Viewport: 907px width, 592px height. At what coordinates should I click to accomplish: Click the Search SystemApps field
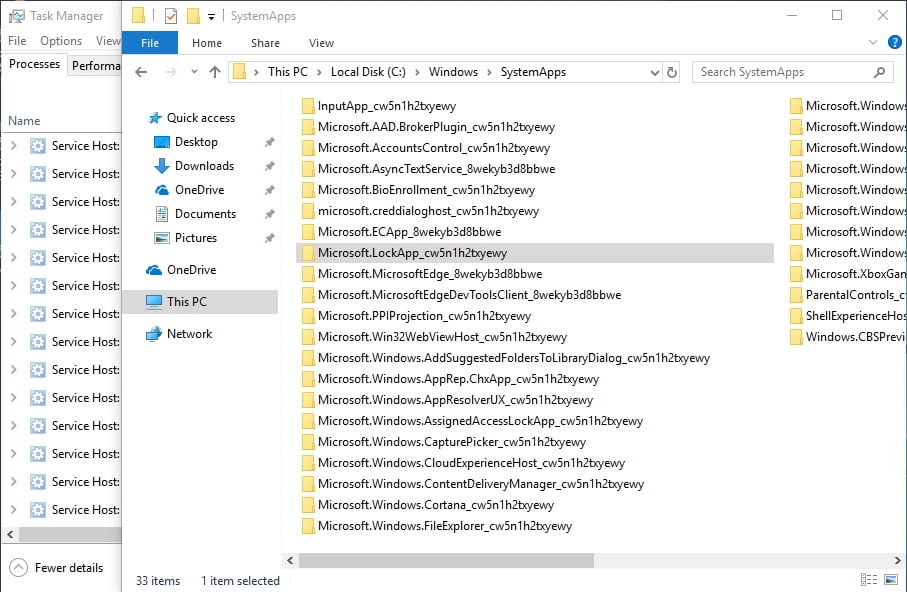point(783,72)
